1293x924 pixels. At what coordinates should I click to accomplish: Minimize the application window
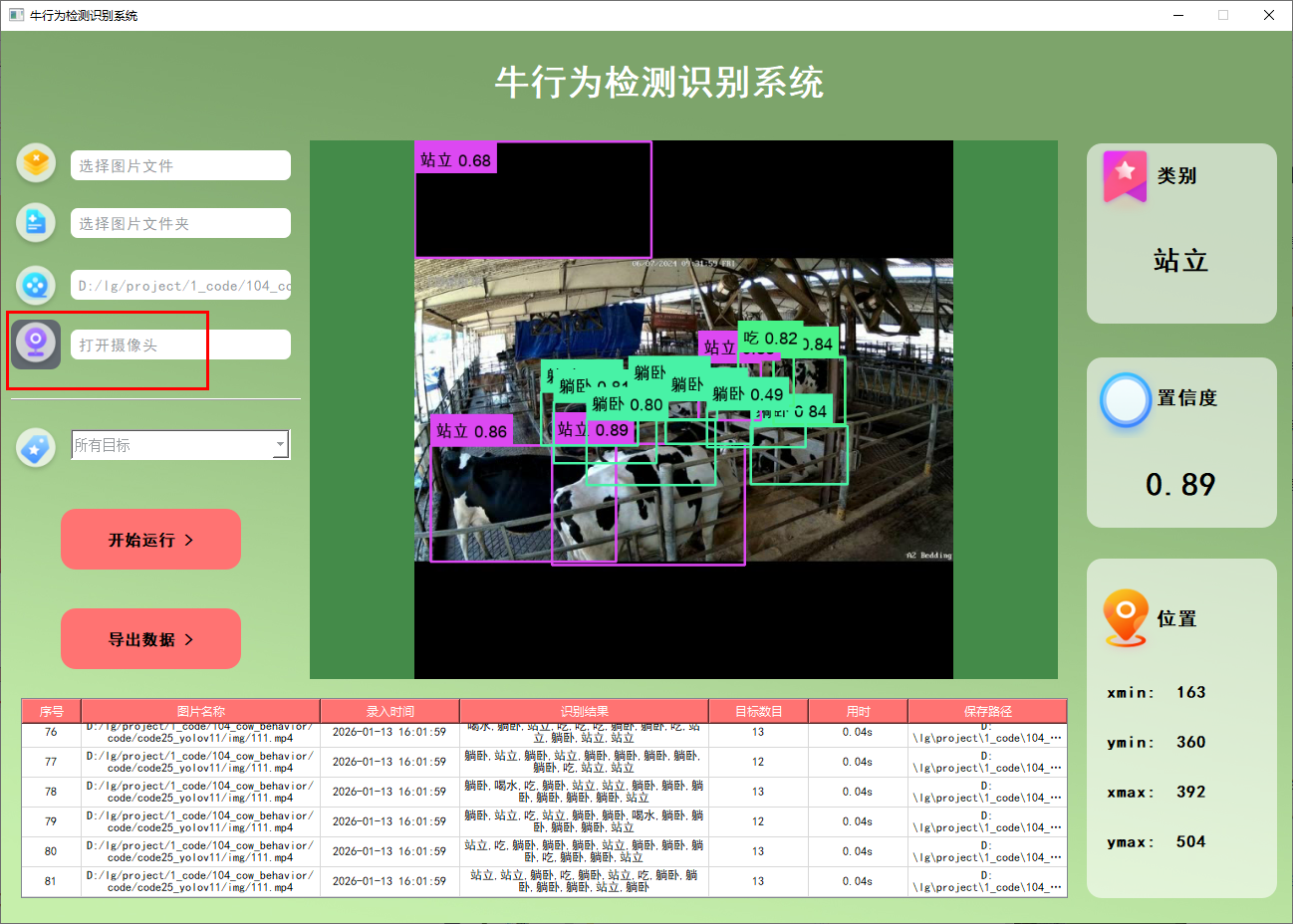coord(1178,15)
